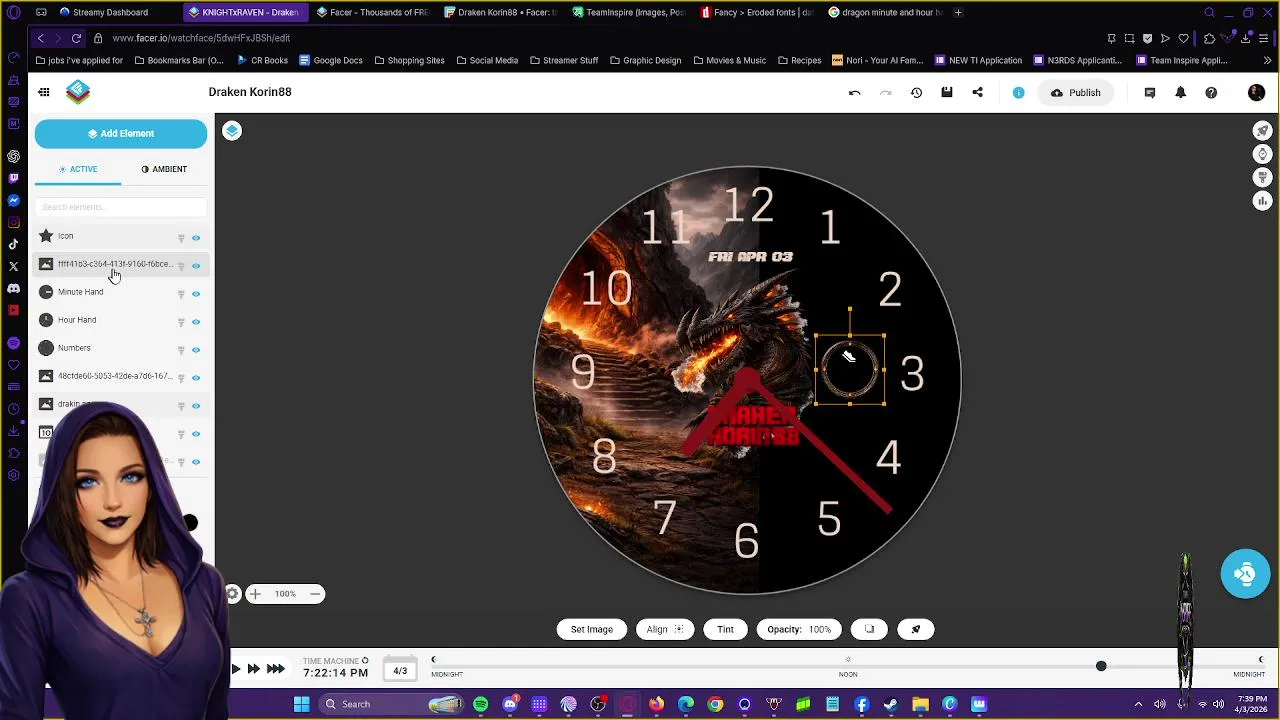This screenshot has width=1280, height=720.
Task: Open canvas settings gear icon
Action: point(232,594)
